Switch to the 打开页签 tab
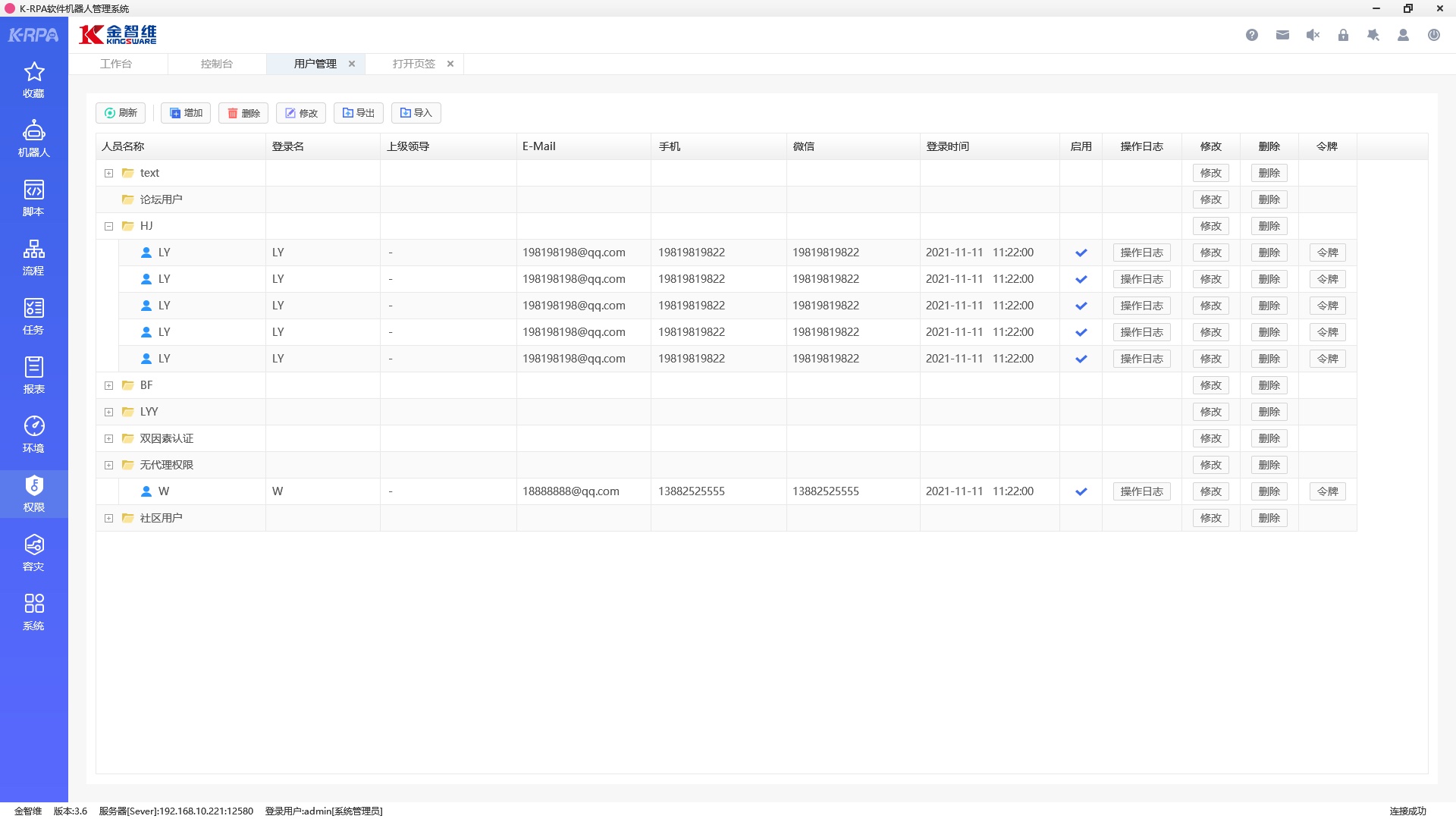Screen dimensions: 1456x819 click(414, 64)
